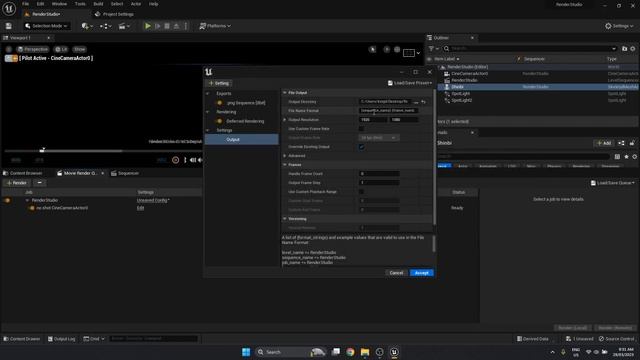
Task: Click the Render add button in Movie Render Queue
Action: pos(16,183)
